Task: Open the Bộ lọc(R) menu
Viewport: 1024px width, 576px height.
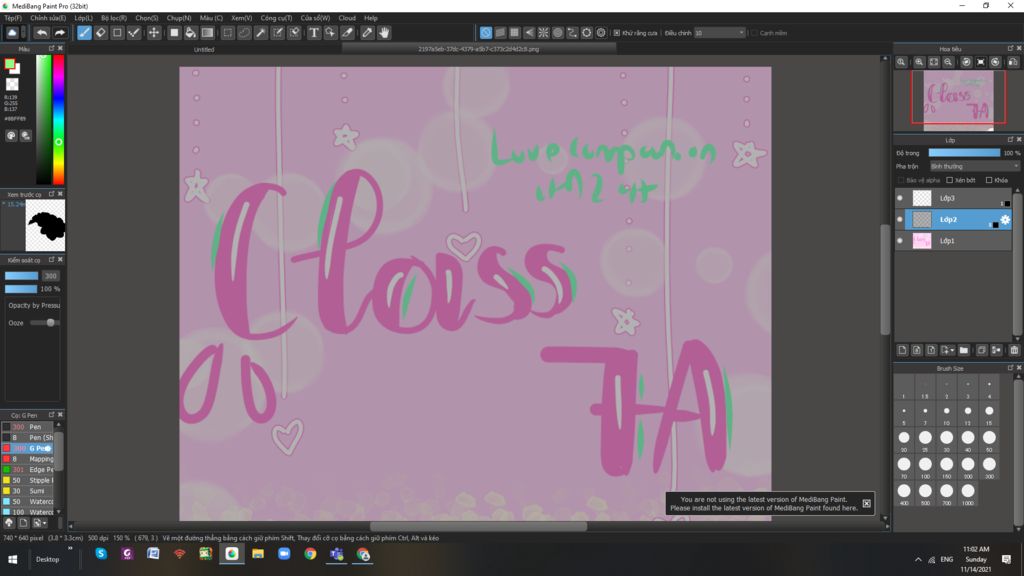Action: coord(114,18)
